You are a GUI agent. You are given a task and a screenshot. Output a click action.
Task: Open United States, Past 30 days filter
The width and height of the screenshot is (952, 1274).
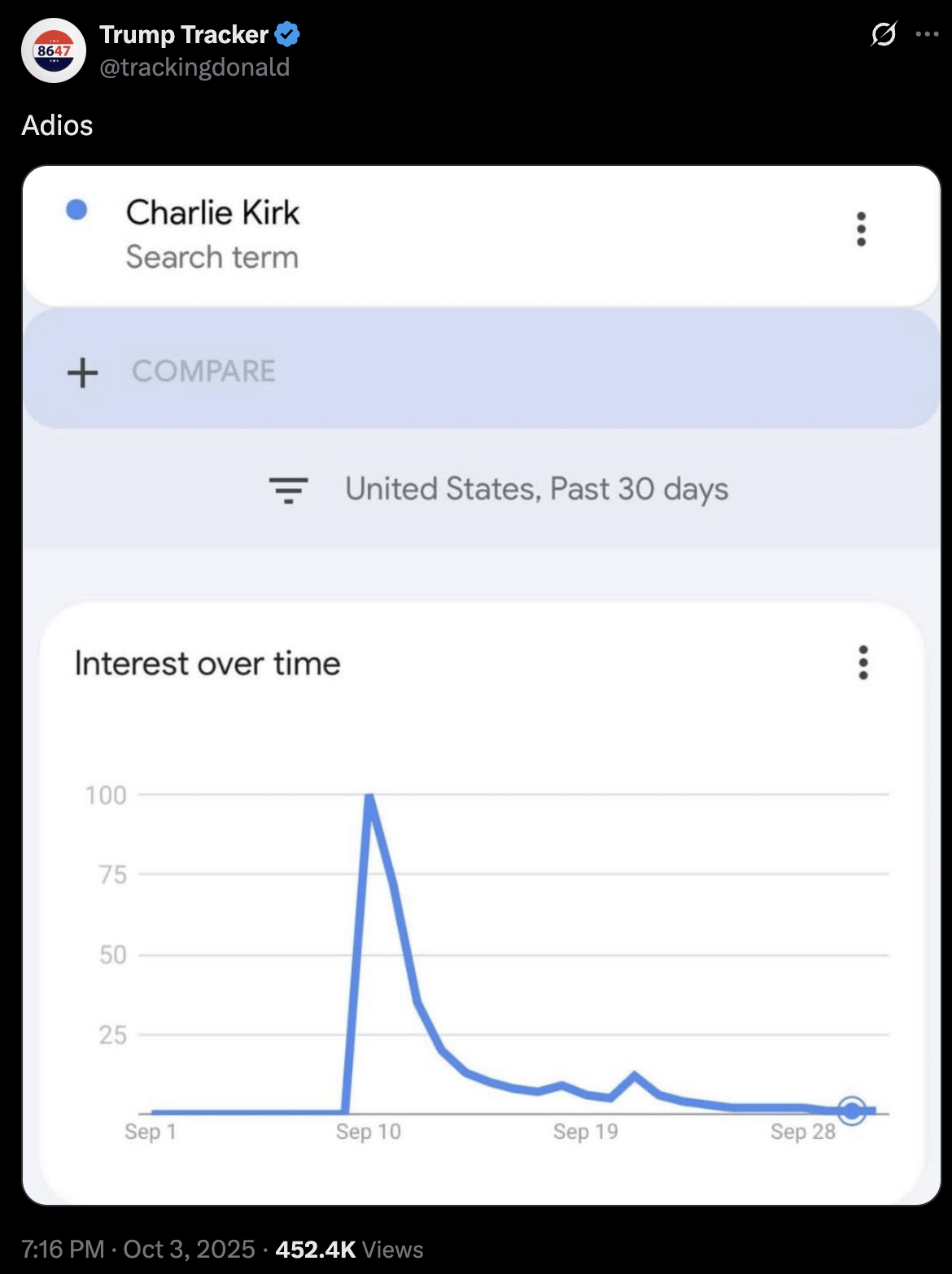(536, 490)
